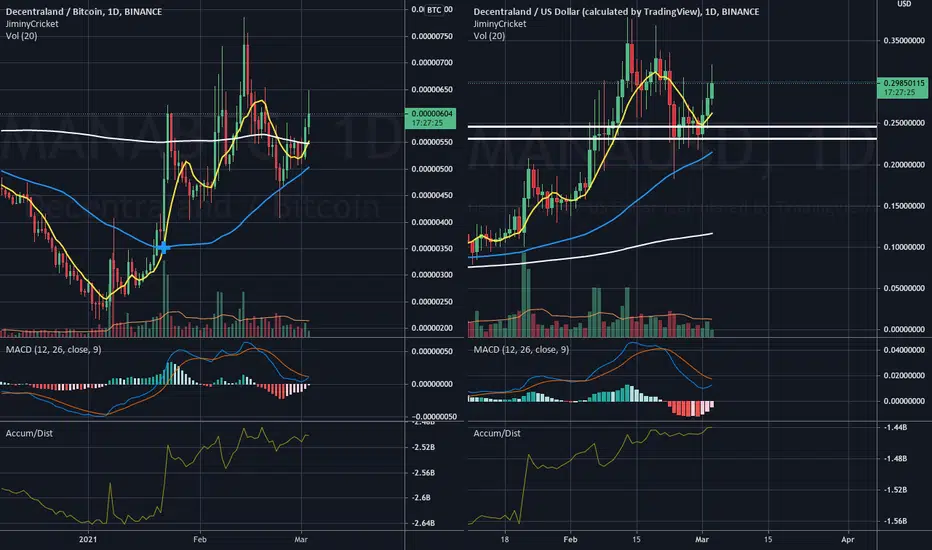The image size is (932, 550).
Task: Select the upper white horizontal line on USD chart
Action: pos(672,127)
